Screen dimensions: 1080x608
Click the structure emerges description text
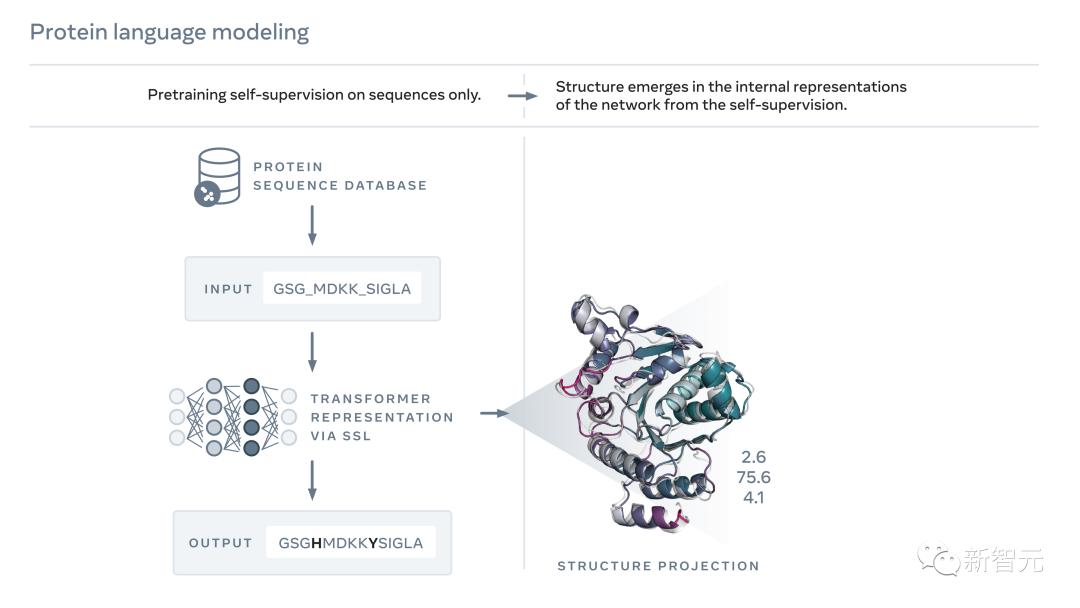coord(730,96)
